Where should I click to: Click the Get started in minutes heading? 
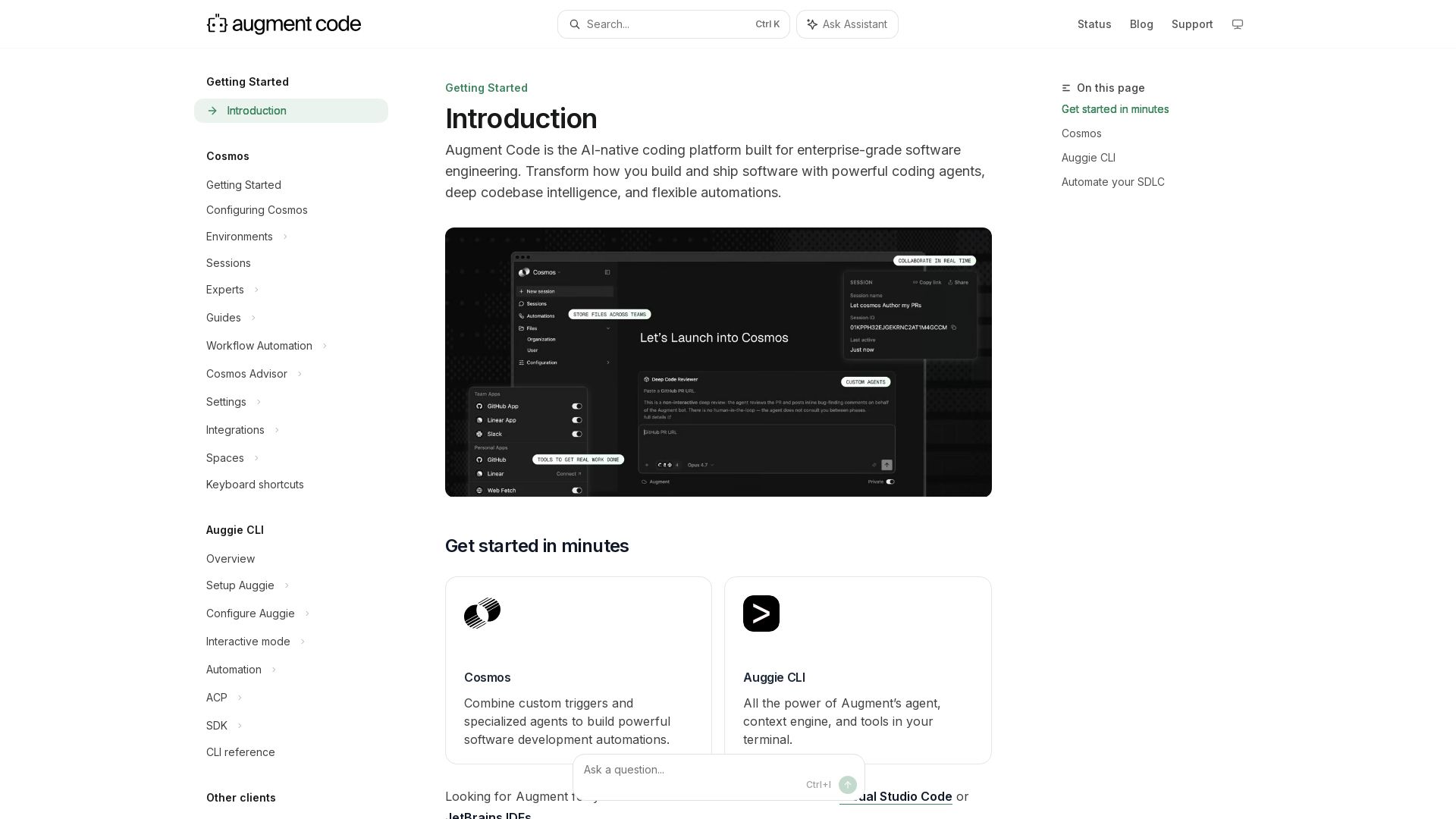pos(537,546)
